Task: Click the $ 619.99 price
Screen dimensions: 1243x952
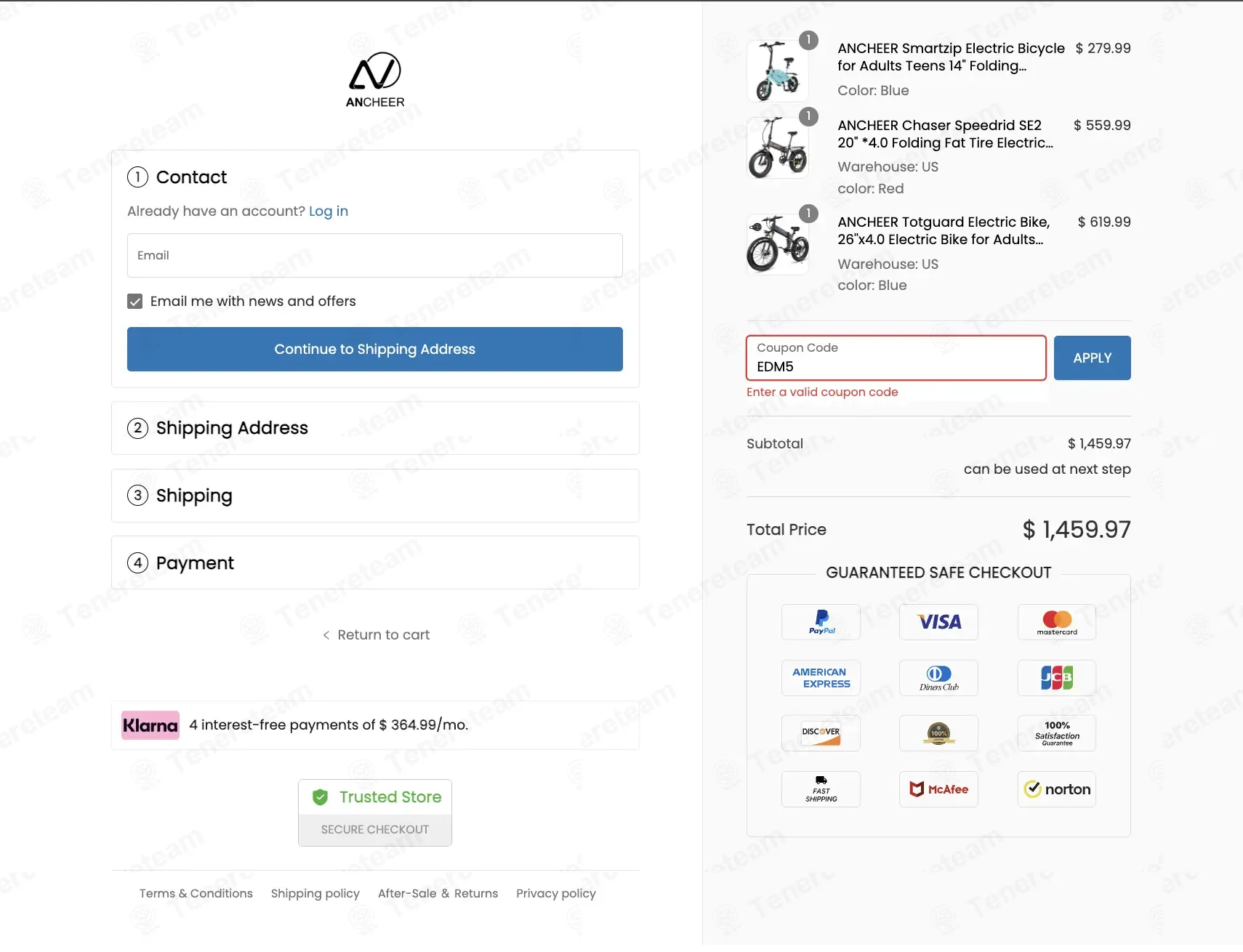Action: pos(1104,222)
